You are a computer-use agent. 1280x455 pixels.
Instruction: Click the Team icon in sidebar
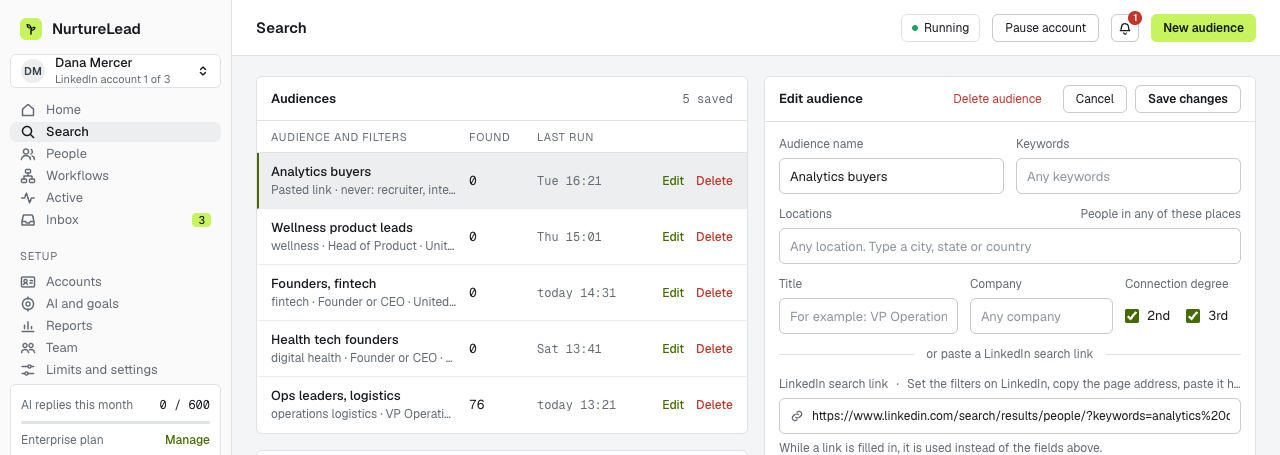pyautogui.click(x=28, y=348)
